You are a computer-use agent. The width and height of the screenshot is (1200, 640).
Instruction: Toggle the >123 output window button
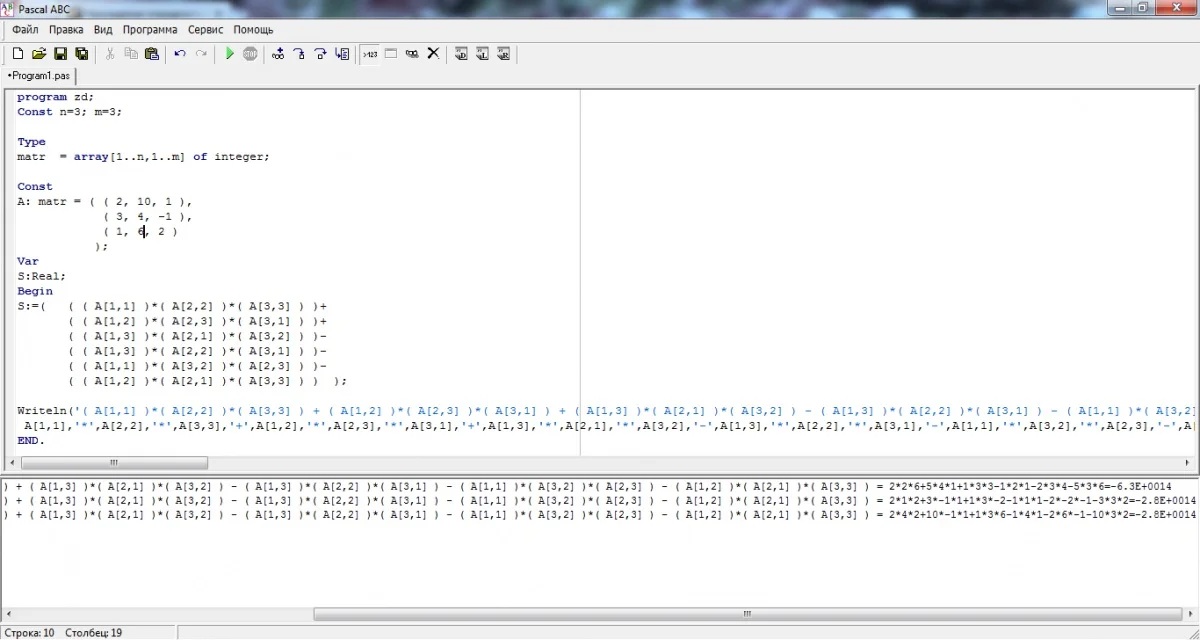click(369, 54)
